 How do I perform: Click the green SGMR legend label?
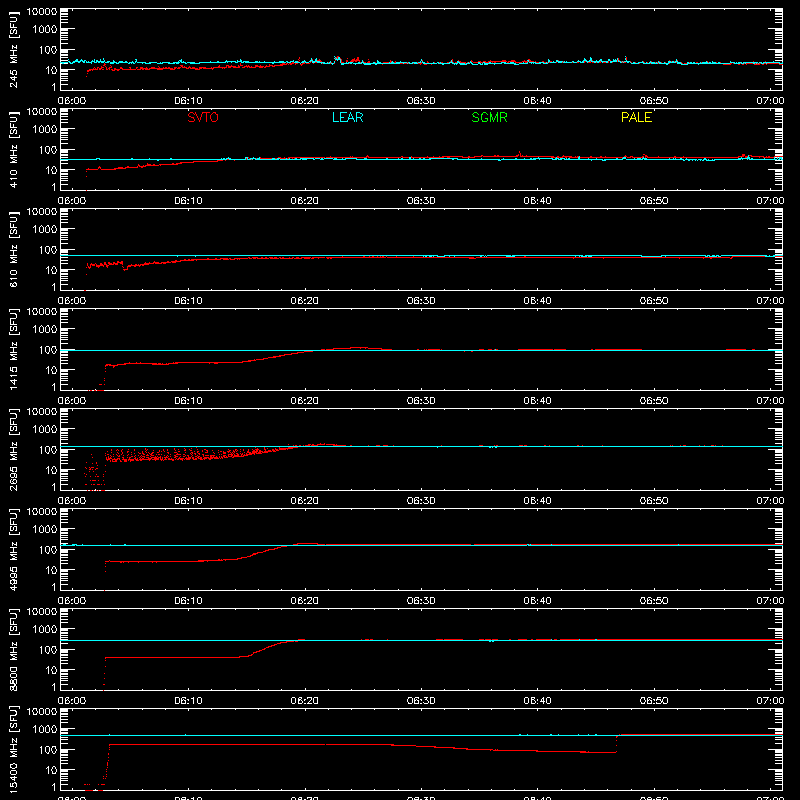tap(489, 117)
